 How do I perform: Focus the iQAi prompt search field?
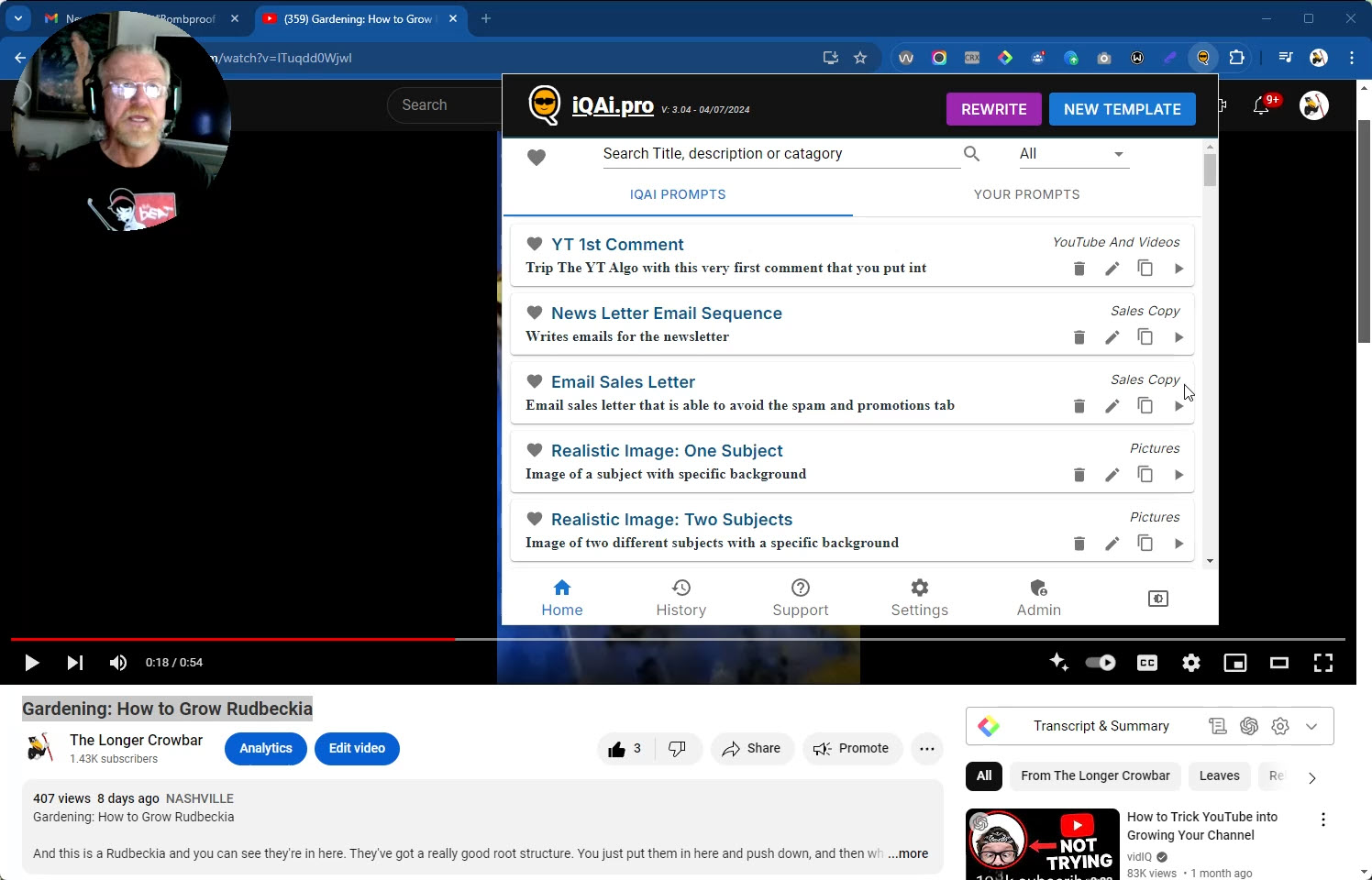click(780, 154)
